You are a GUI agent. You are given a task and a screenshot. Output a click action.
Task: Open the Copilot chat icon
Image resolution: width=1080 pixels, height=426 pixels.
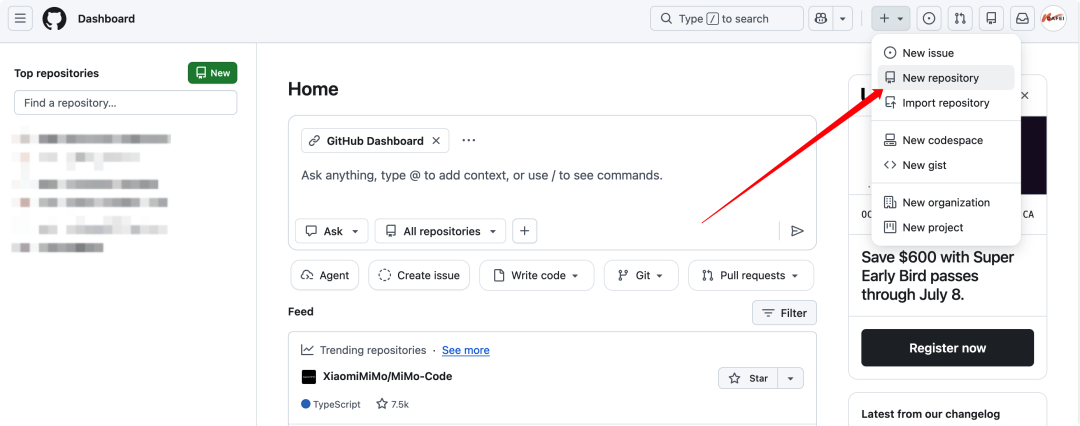821,19
